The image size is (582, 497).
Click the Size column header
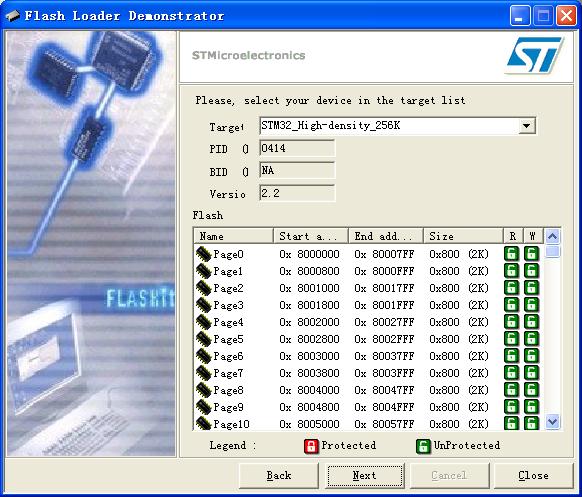[463, 236]
